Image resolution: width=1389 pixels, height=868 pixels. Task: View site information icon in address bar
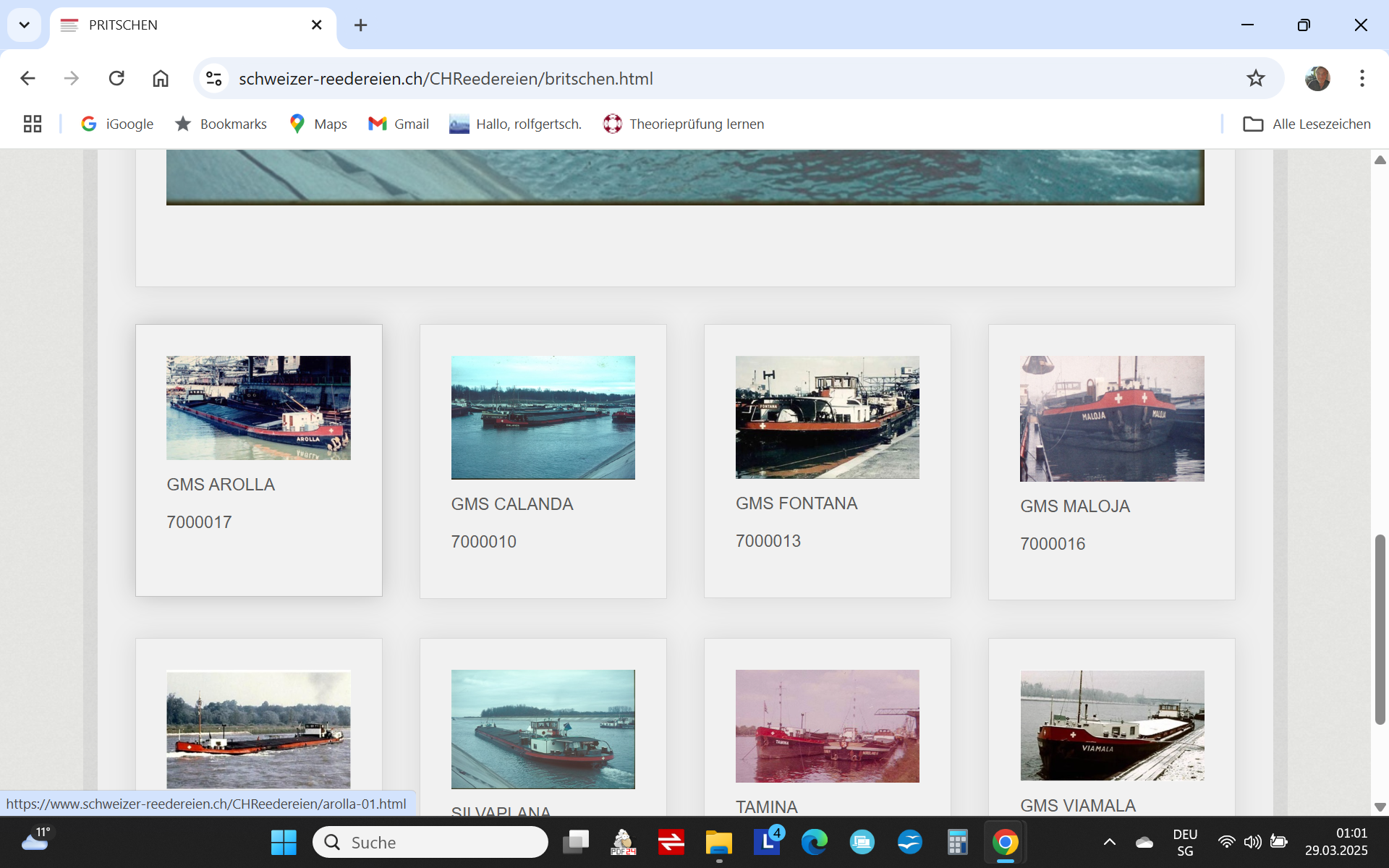[214, 78]
